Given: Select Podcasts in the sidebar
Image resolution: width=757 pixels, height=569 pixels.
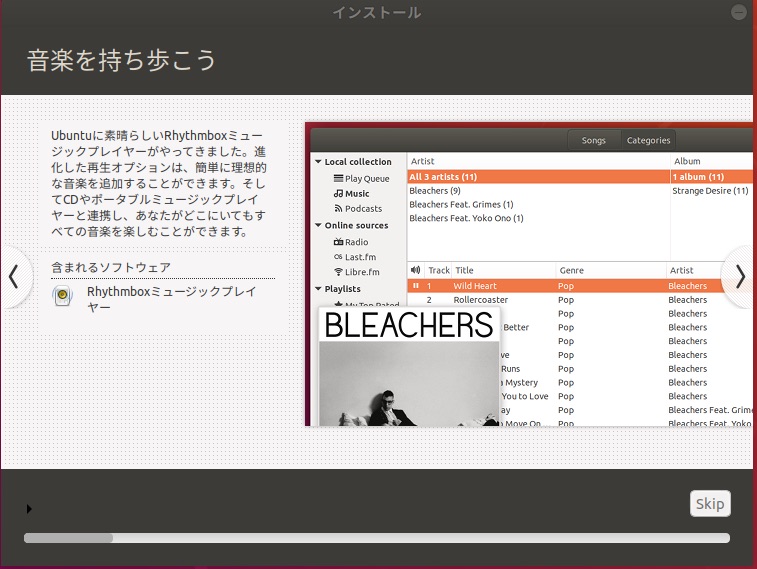Looking at the screenshot, I should 363,208.
